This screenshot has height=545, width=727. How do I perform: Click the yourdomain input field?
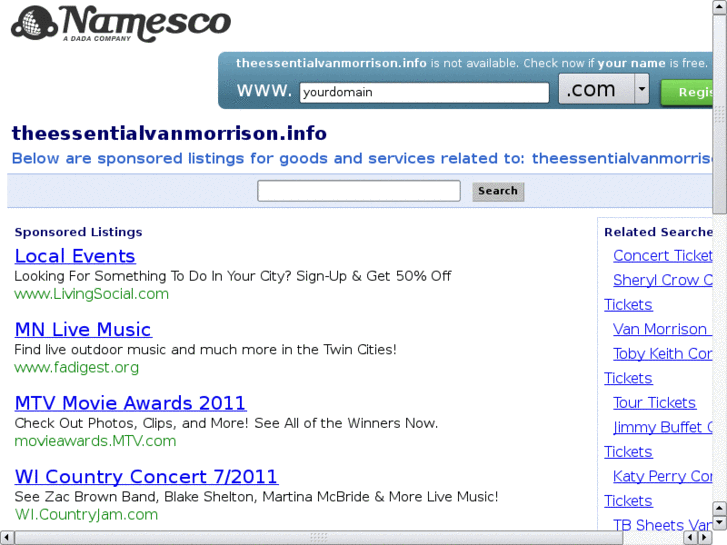(x=424, y=92)
